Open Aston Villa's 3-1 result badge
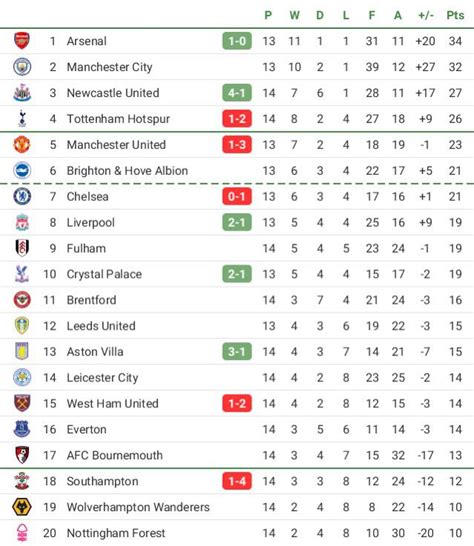Screen dimensions: 474x546 click(x=237, y=352)
